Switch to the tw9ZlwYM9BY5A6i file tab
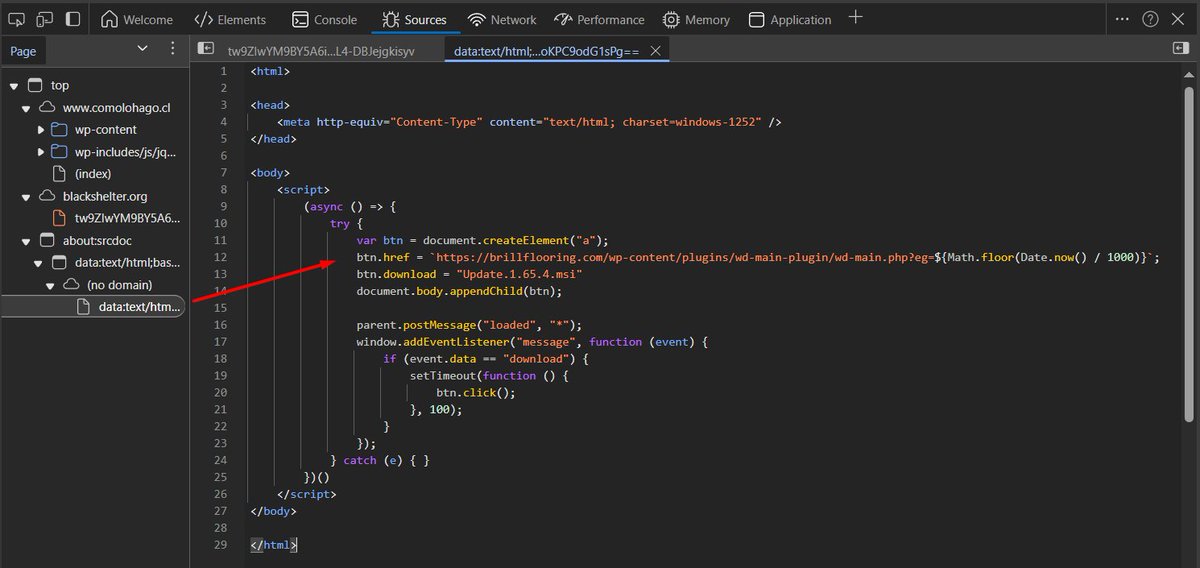This screenshot has width=1200, height=568. [321, 49]
